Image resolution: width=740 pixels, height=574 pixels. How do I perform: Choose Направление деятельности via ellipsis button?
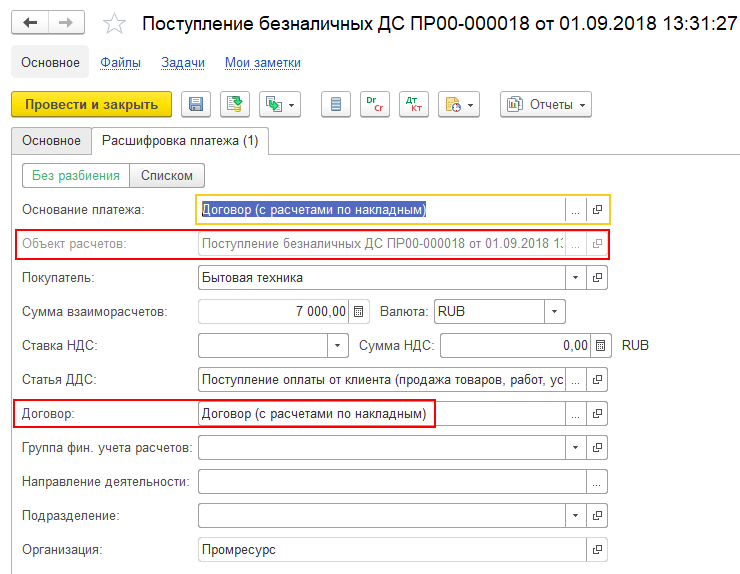coord(597,481)
